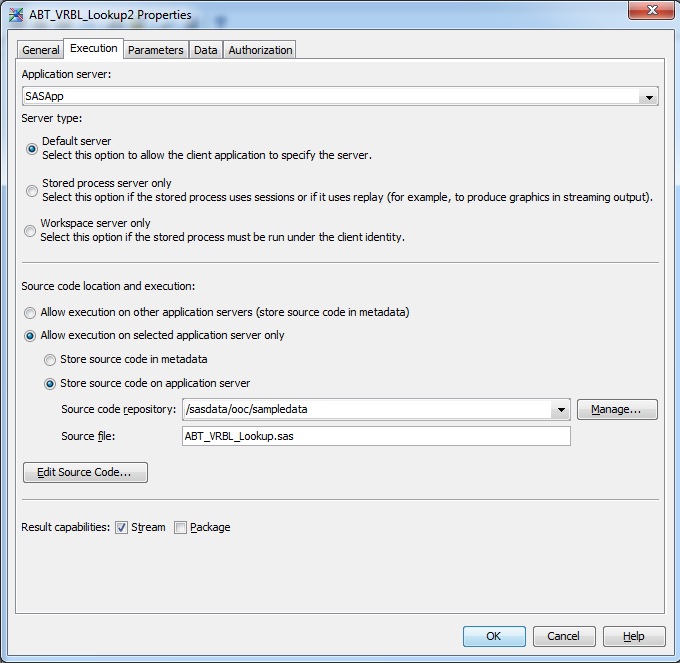Open the Parameters tab
This screenshot has width=680, height=664.
click(156, 50)
